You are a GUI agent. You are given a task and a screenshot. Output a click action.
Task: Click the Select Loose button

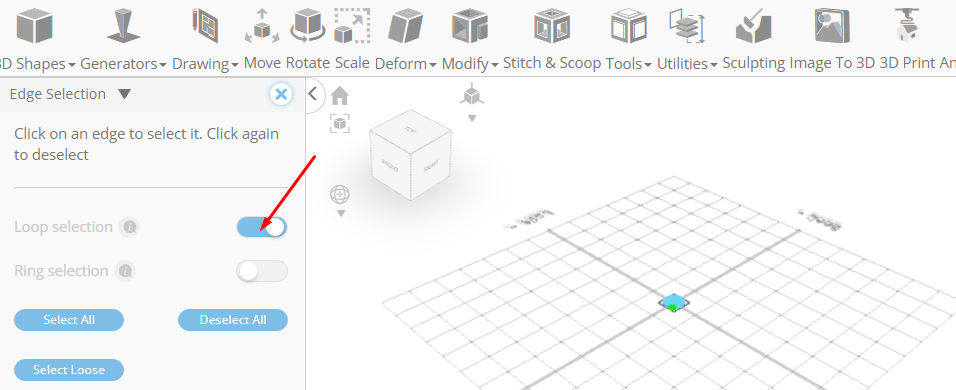point(69,370)
